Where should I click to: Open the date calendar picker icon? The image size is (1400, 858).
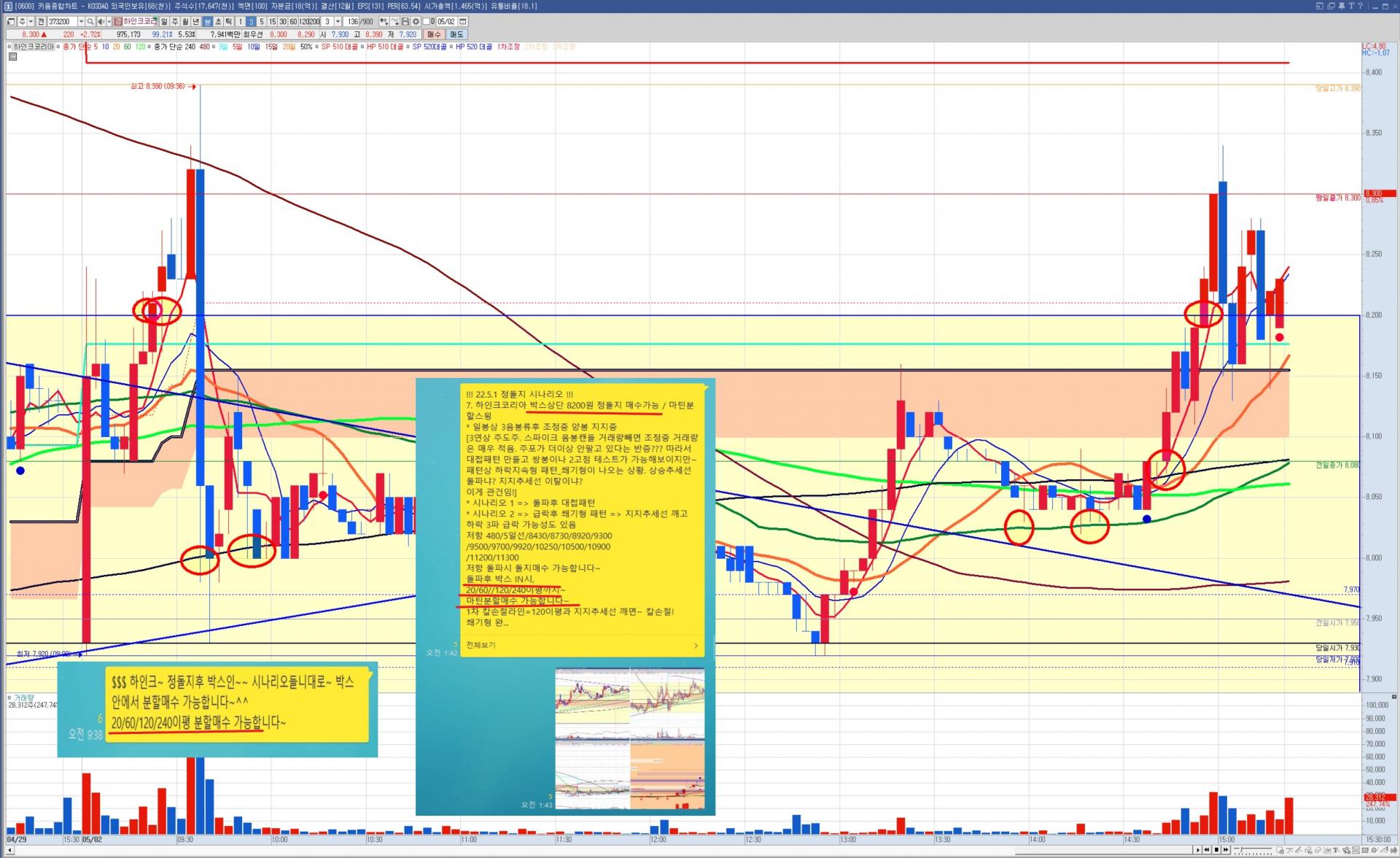tap(463, 22)
